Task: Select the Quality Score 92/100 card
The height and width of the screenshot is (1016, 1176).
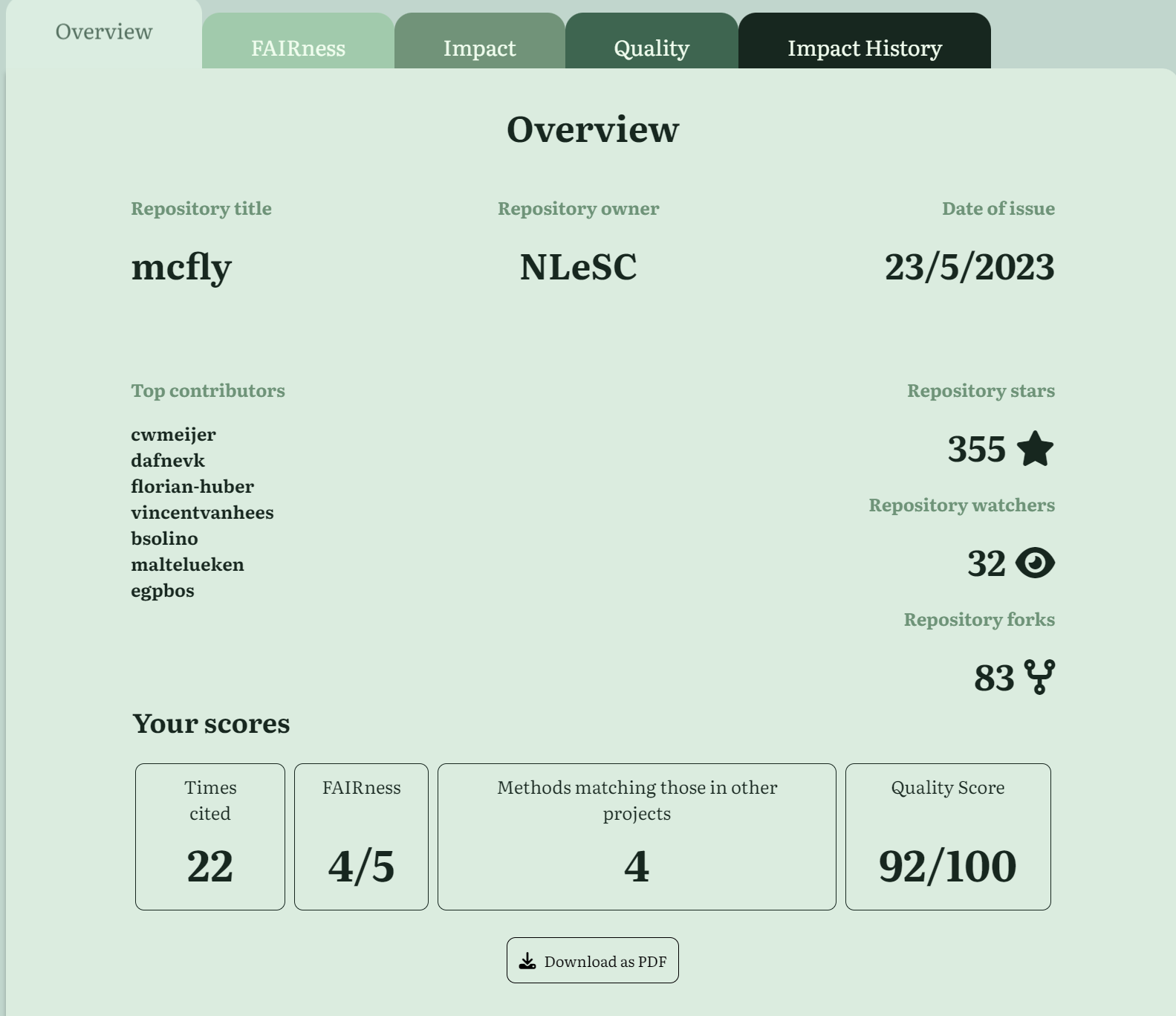Action: pyautogui.click(x=947, y=836)
